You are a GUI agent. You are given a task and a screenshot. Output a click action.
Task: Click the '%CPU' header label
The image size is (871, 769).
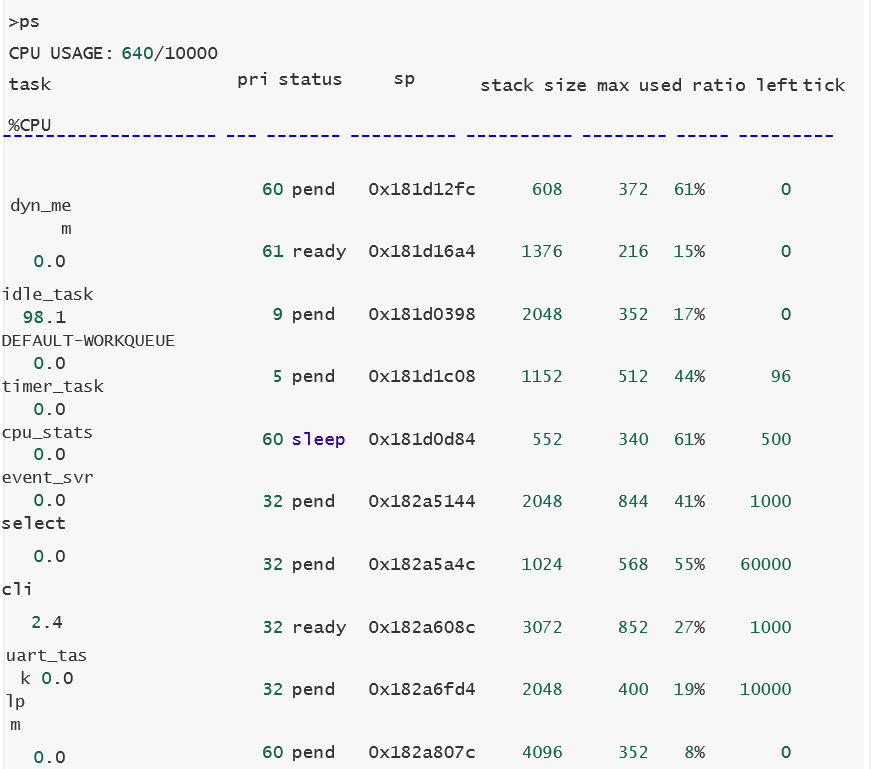(30, 125)
